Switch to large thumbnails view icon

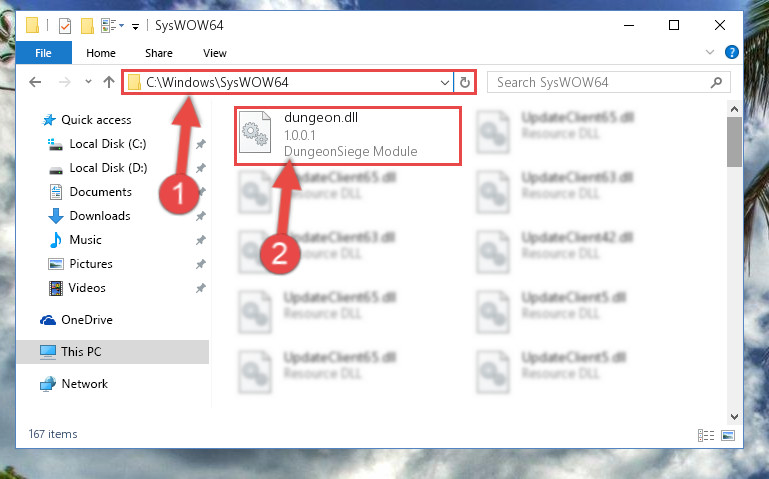point(728,435)
